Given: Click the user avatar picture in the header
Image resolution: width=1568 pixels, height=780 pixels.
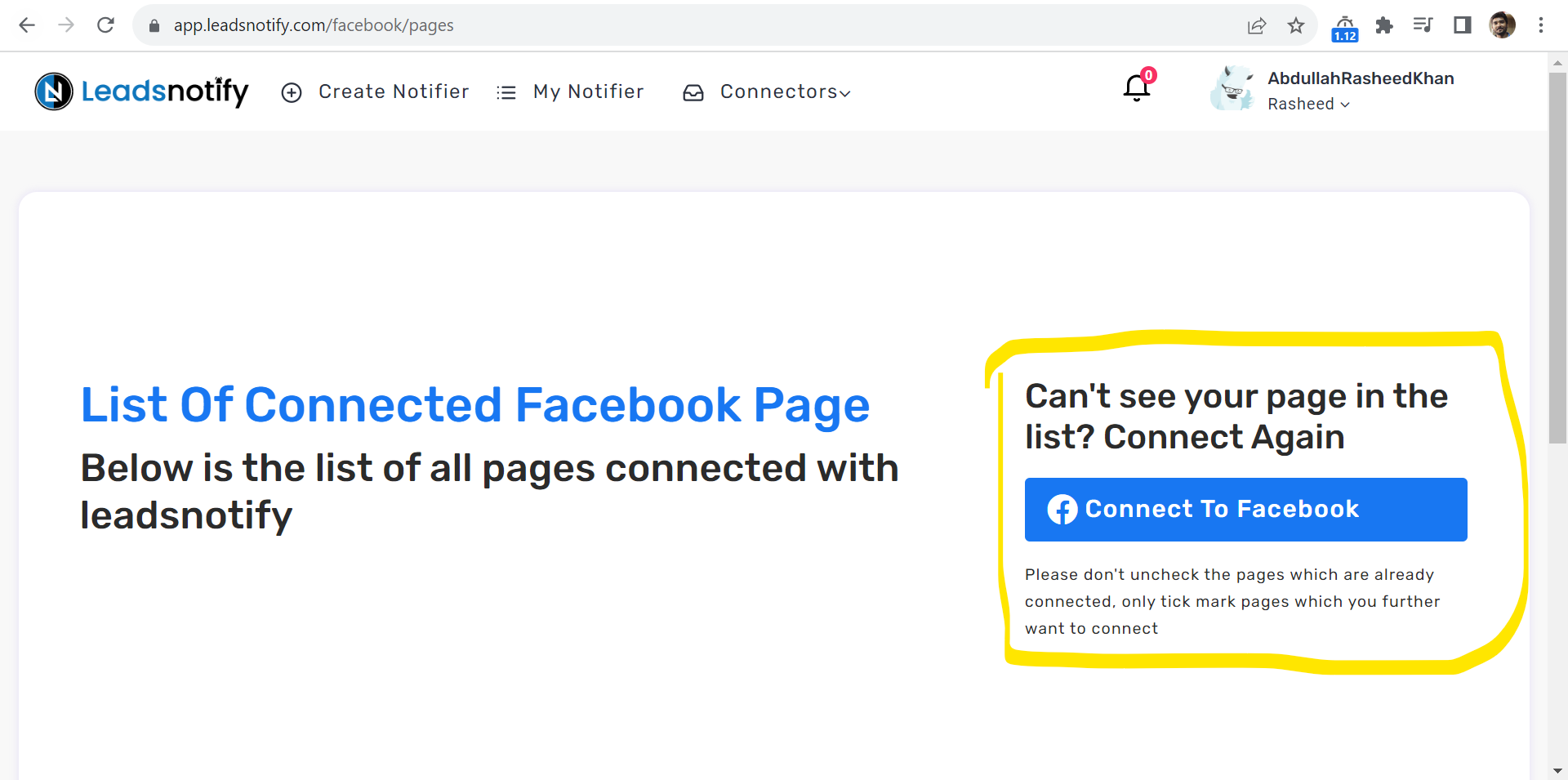Looking at the screenshot, I should [1232, 88].
